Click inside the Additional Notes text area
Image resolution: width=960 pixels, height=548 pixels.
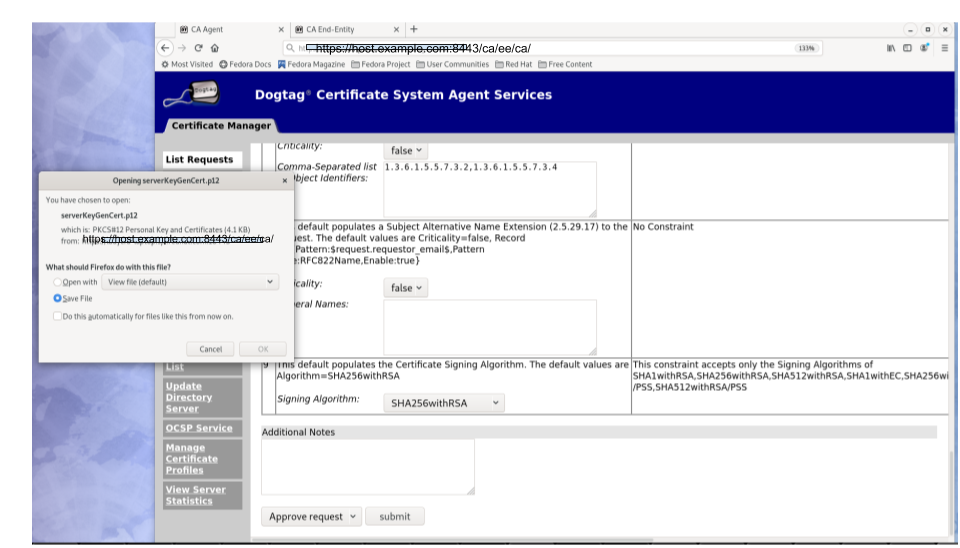367,466
